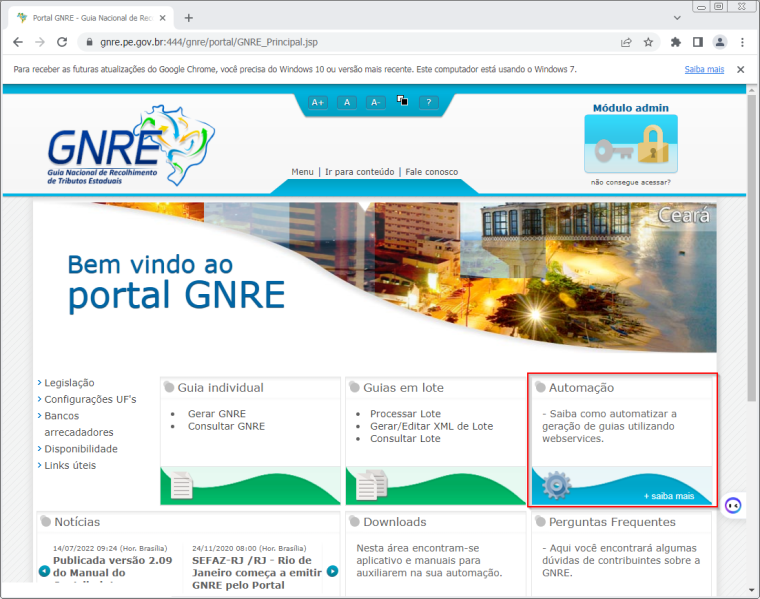
Task: Open Gerar GNRE link
Action: click(217, 414)
